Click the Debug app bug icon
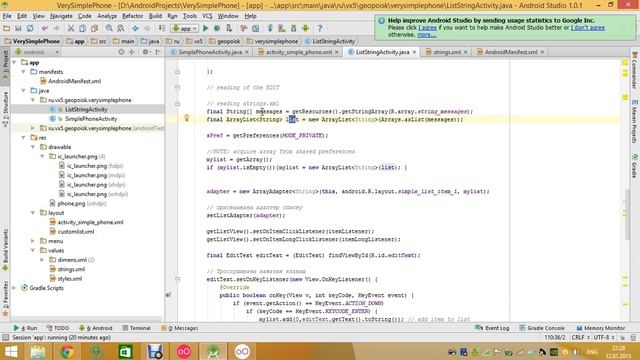Viewport: 640px width, 360px height. coord(217,28)
